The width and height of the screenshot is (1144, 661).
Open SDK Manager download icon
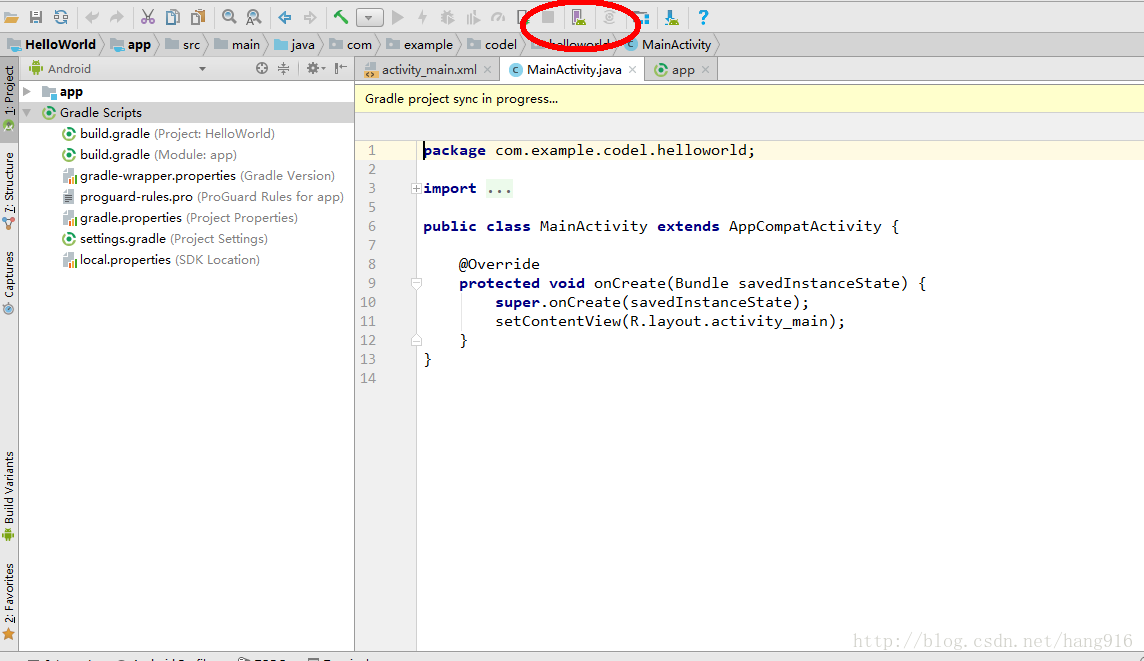pos(672,17)
